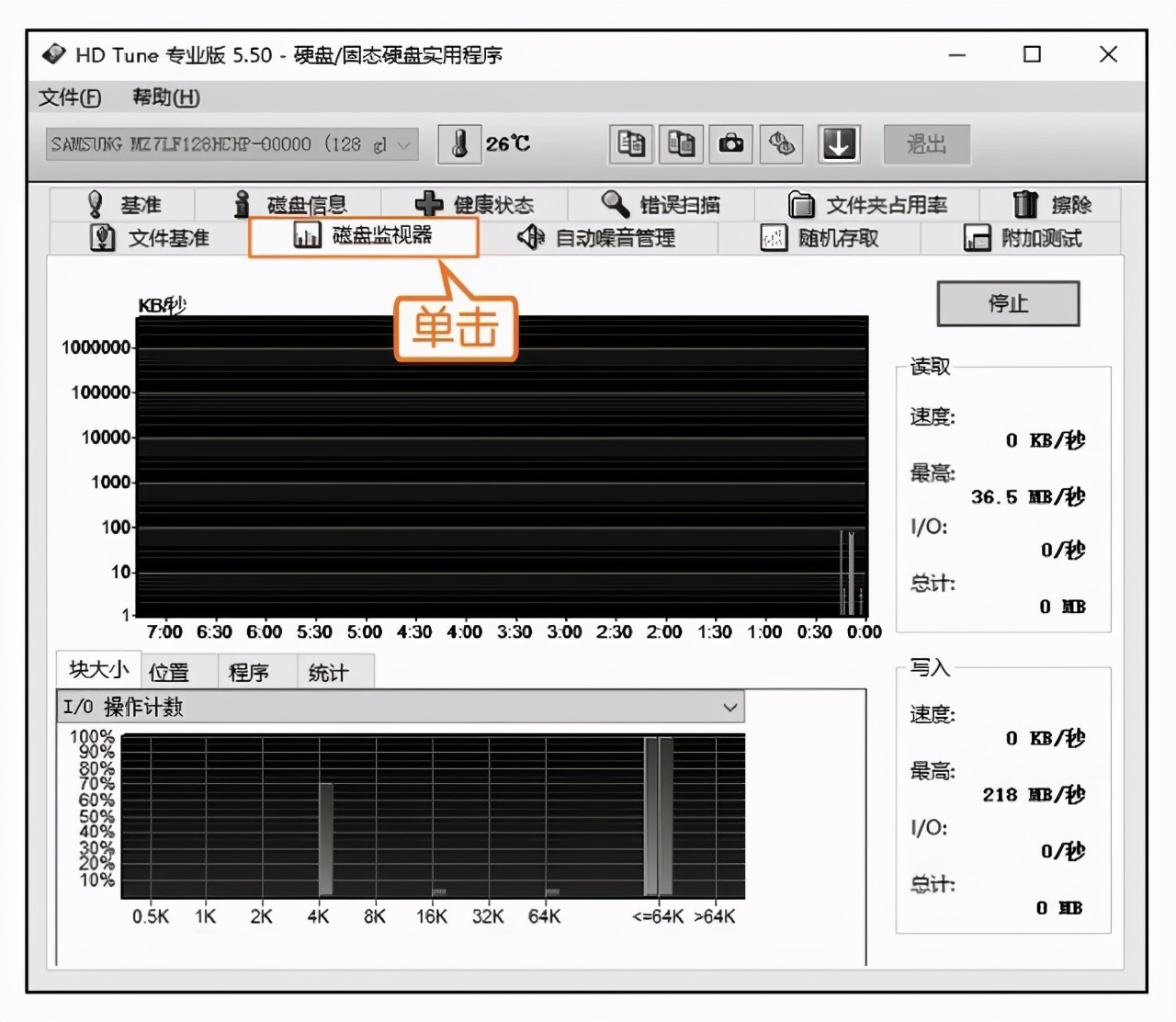Click the 4K bar in block size chart
The width and height of the screenshot is (1176, 1022).
(325, 838)
